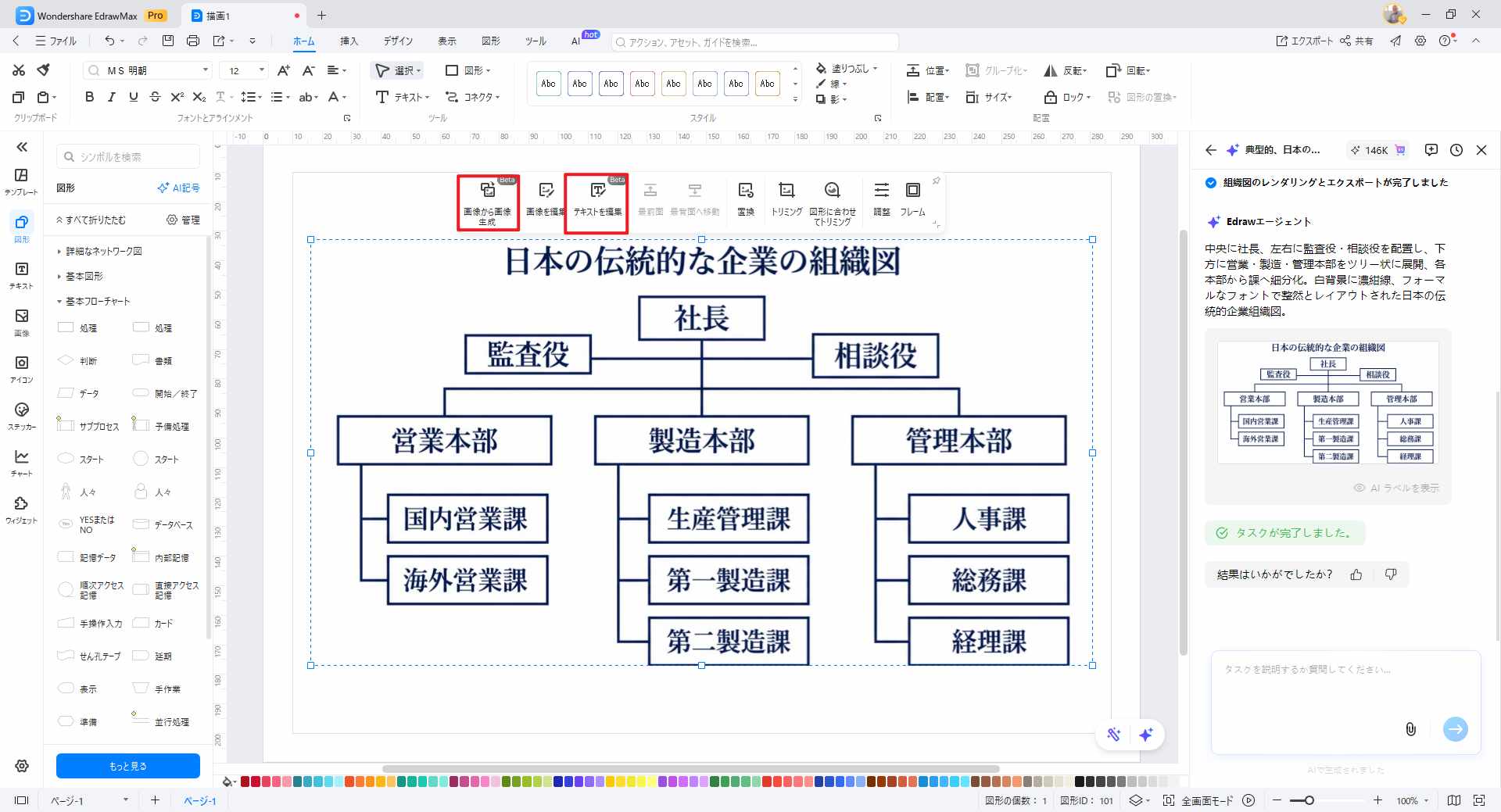Open the チャート sidebar panel
The height and width of the screenshot is (812, 1501).
(x=21, y=461)
